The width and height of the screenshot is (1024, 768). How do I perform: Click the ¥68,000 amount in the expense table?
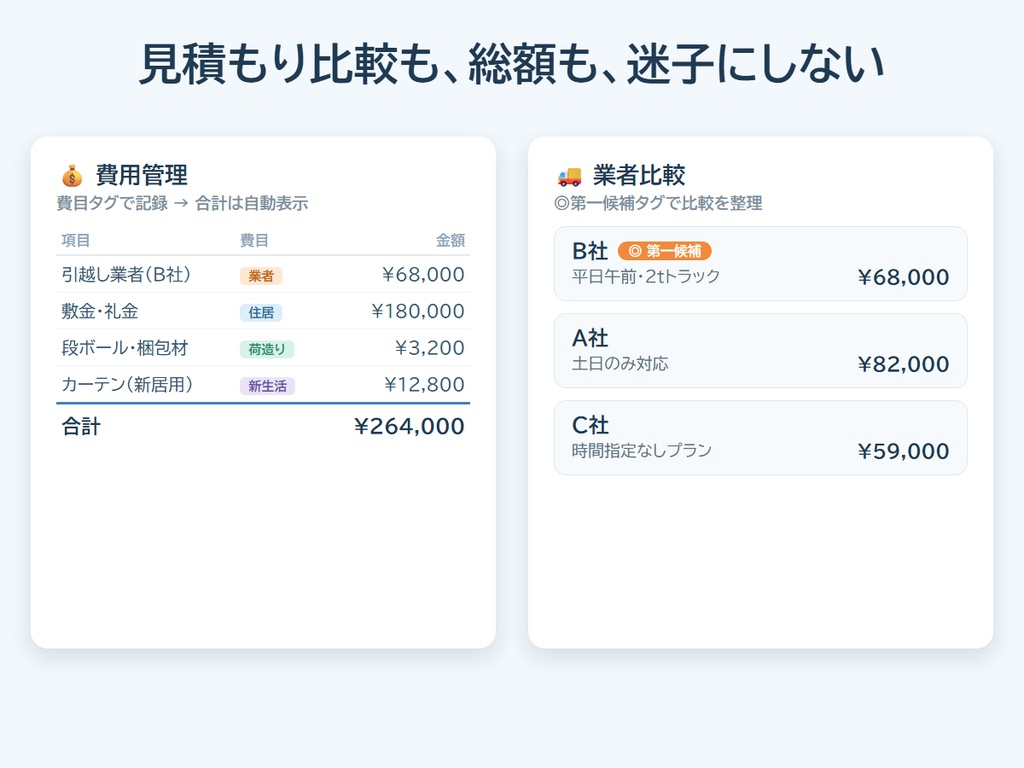pyautogui.click(x=423, y=274)
